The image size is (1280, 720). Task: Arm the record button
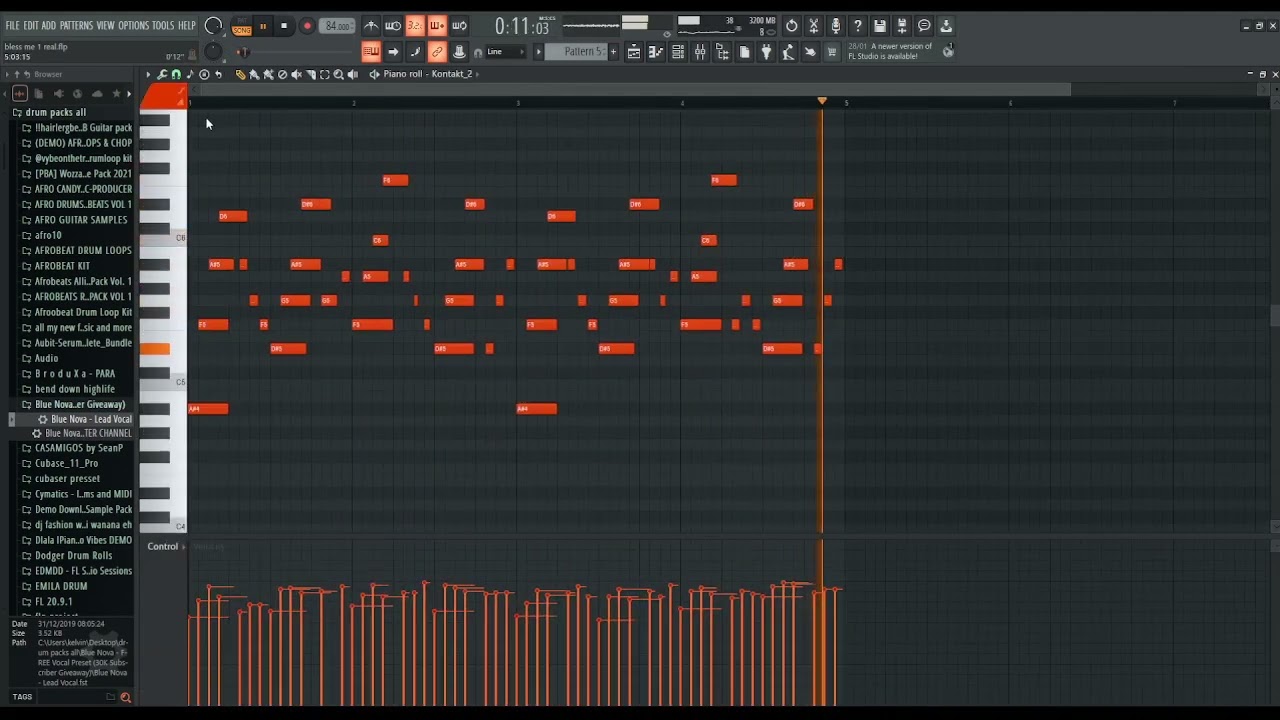coord(307,26)
